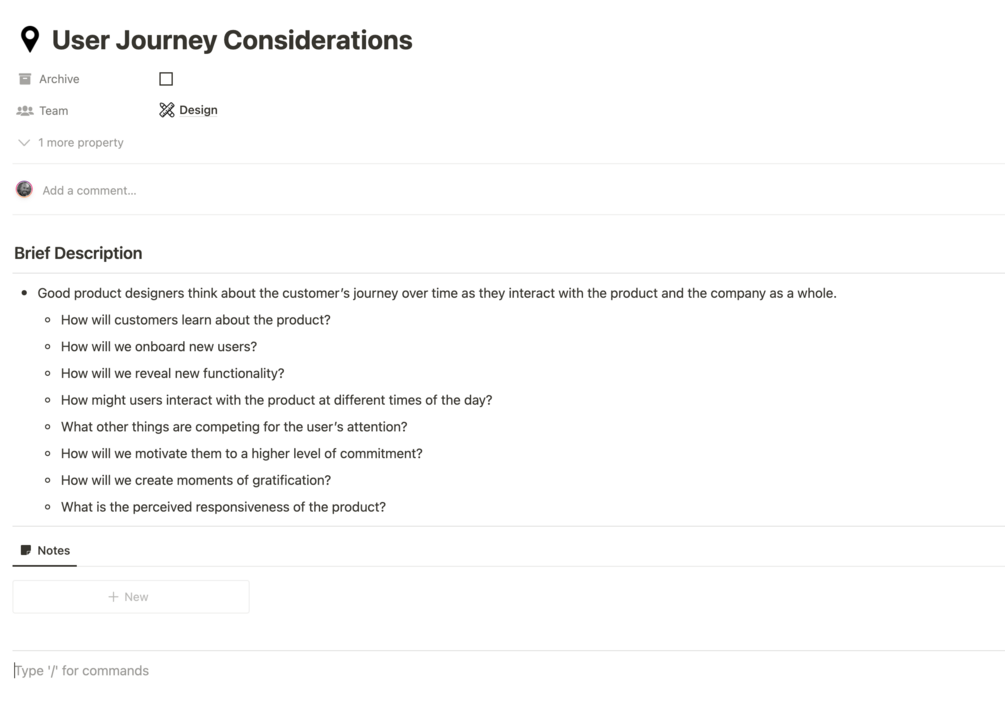Expand the '1 more property' chevron
This screenshot has height=725, width=1005.
(24, 143)
